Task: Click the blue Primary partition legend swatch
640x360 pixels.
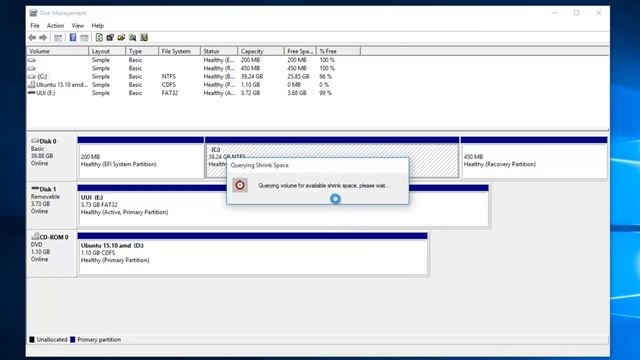Action: (73, 340)
